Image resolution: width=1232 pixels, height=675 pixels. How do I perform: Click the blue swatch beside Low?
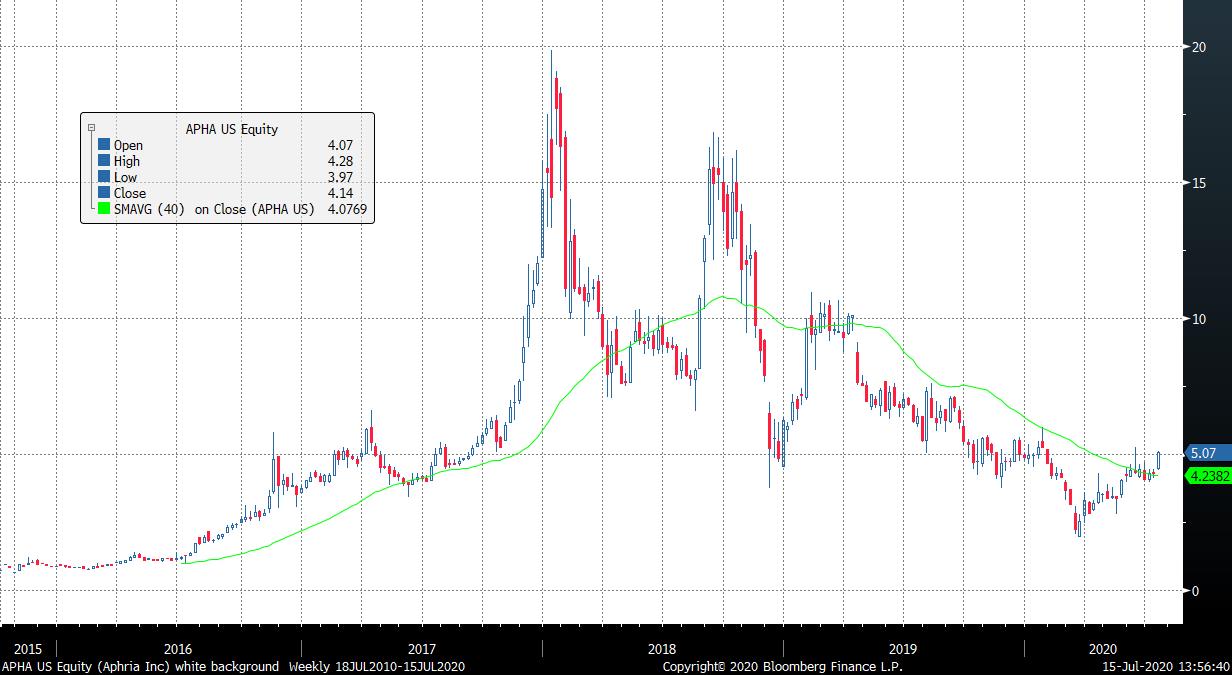click(104, 177)
